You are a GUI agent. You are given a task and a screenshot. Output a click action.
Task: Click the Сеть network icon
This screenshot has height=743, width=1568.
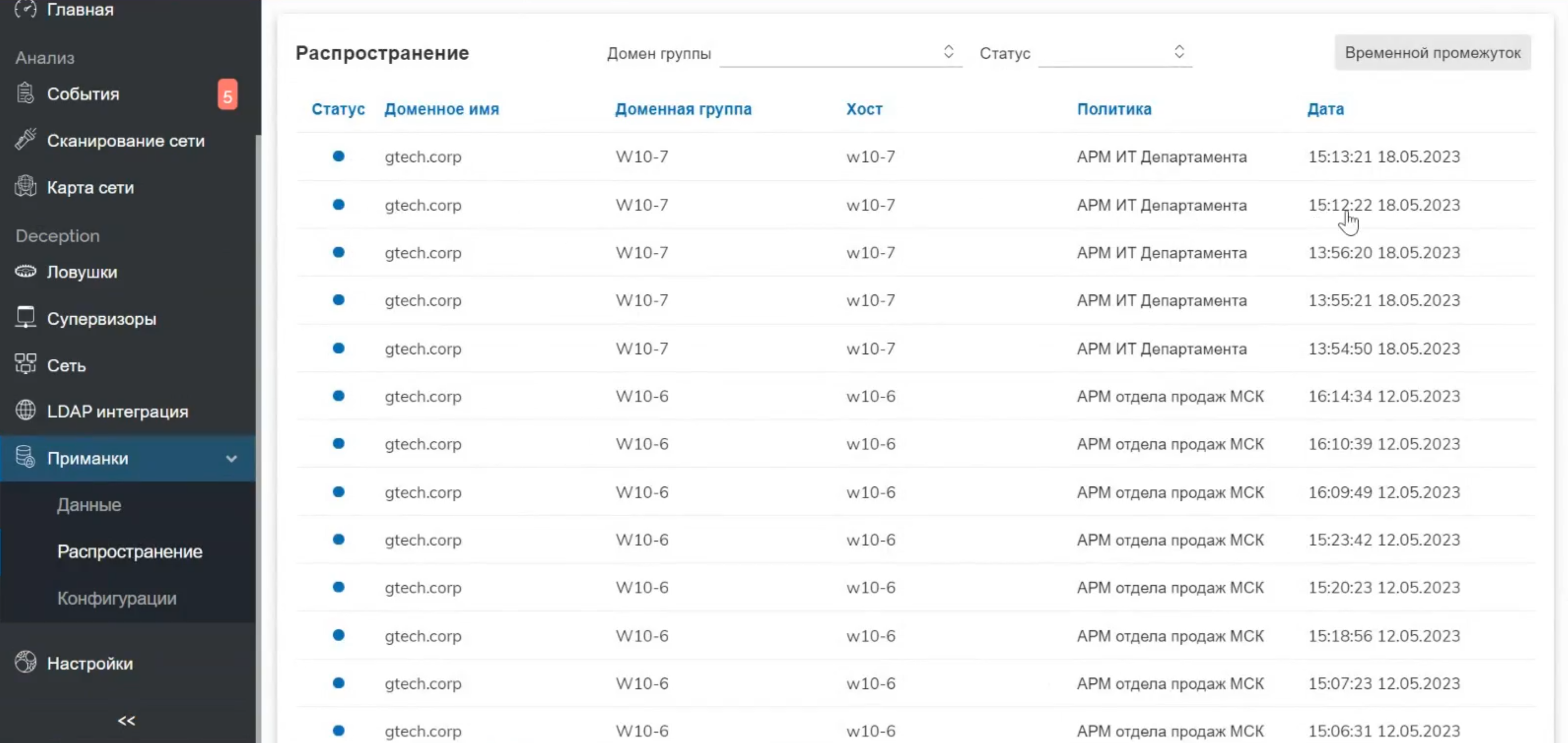tap(25, 364)
